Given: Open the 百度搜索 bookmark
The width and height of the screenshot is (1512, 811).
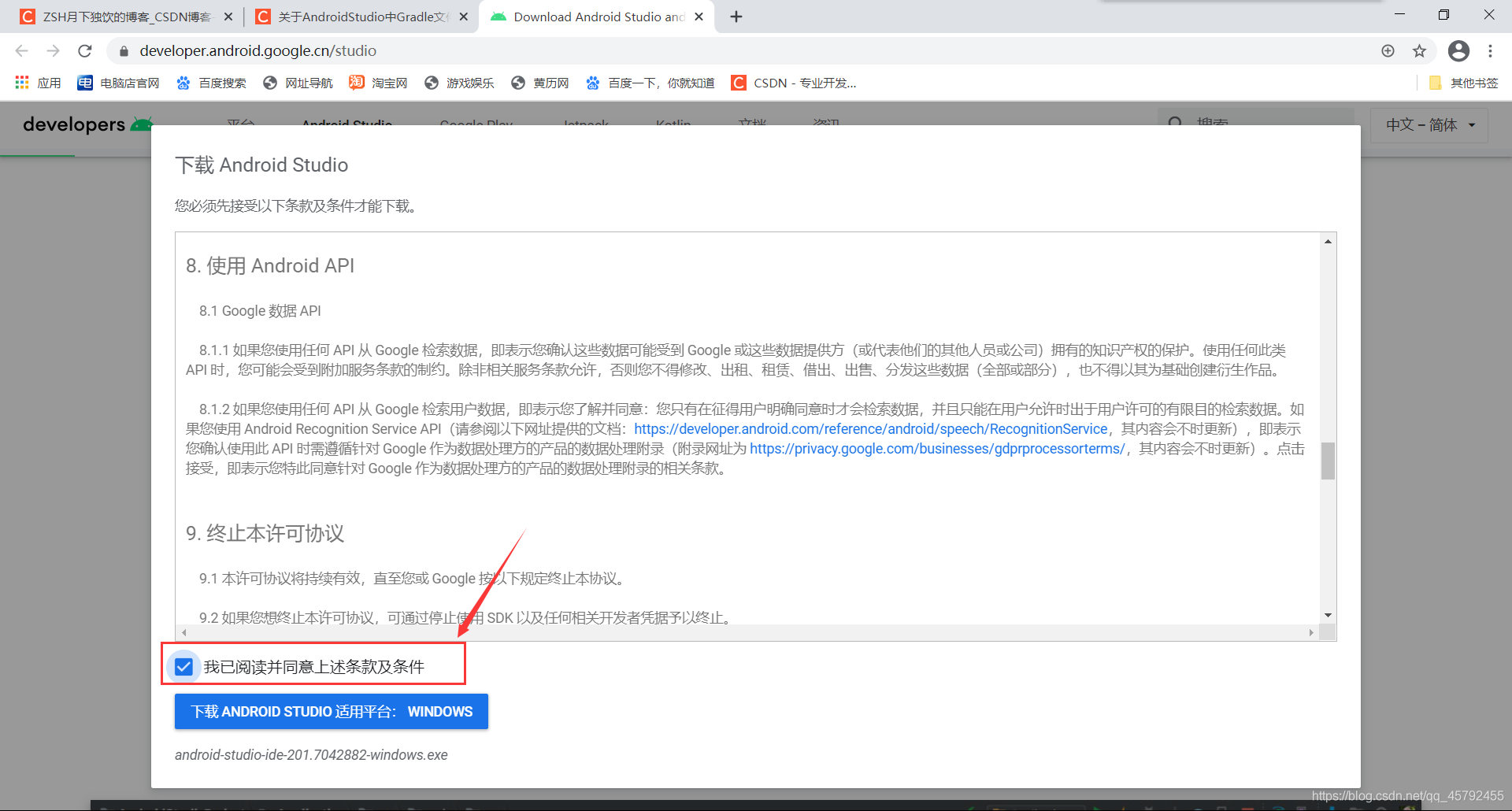Looking at the screenshot, I should point(211,83).
